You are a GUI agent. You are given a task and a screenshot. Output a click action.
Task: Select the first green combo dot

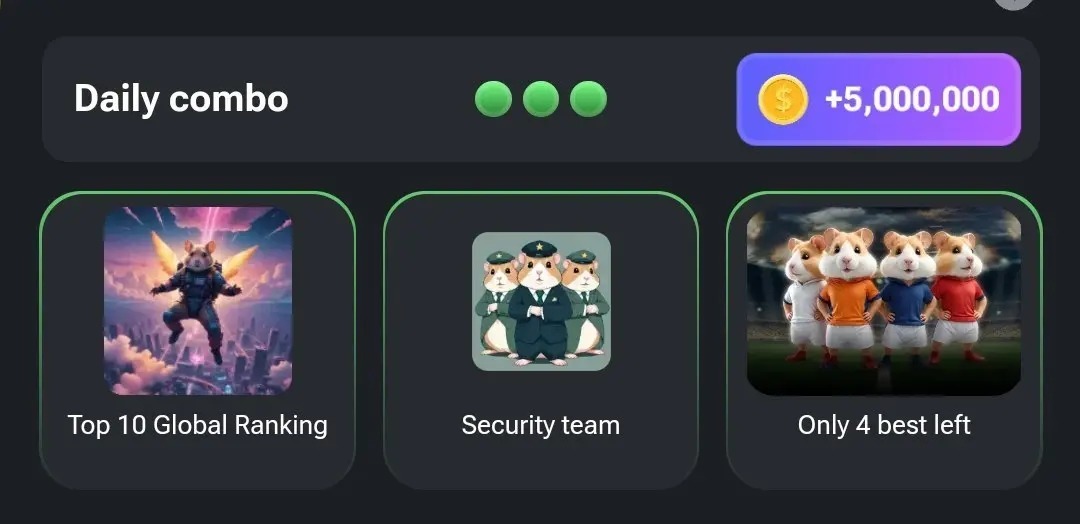click(493, 98)
